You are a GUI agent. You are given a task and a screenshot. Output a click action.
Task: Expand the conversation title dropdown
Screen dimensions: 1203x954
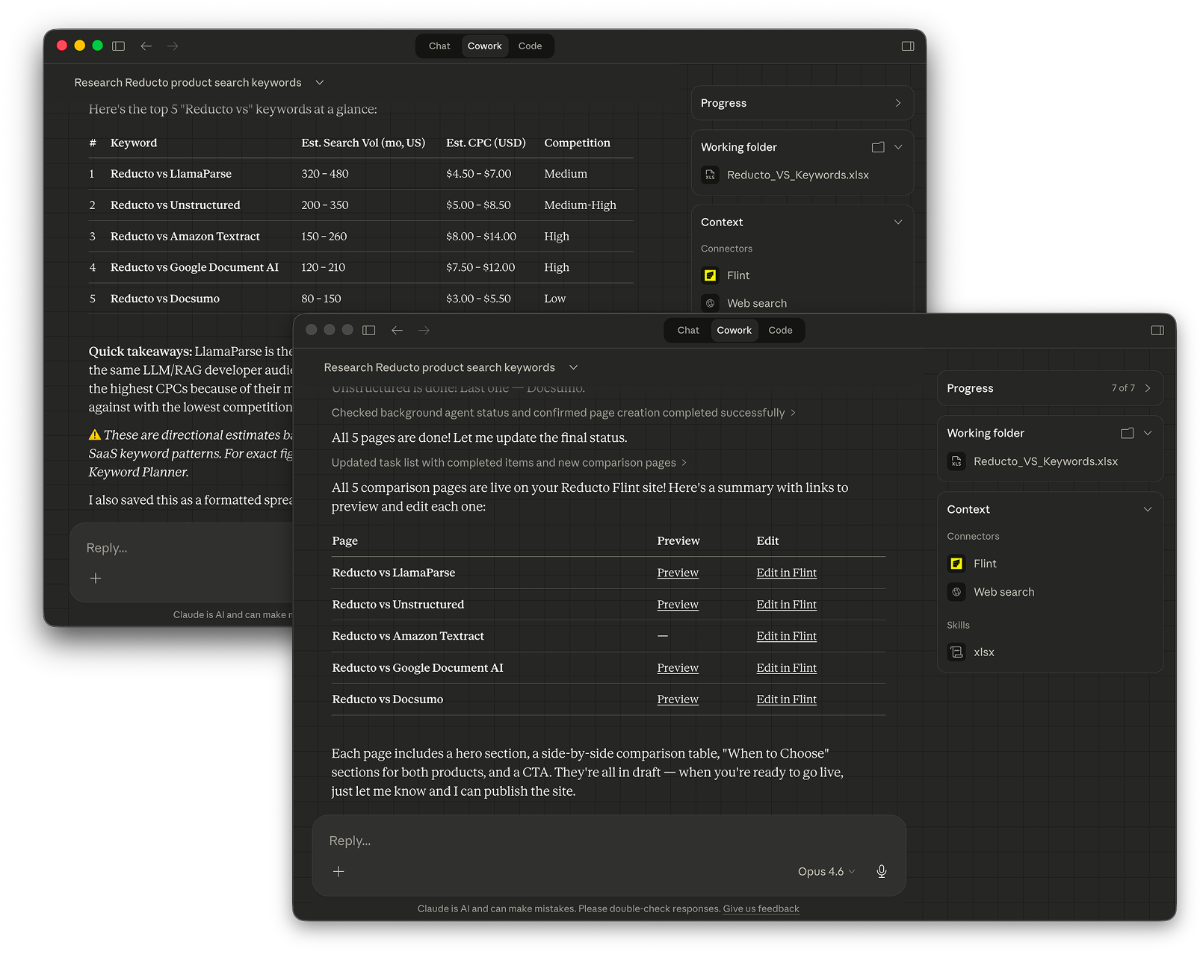click(573, 367)
